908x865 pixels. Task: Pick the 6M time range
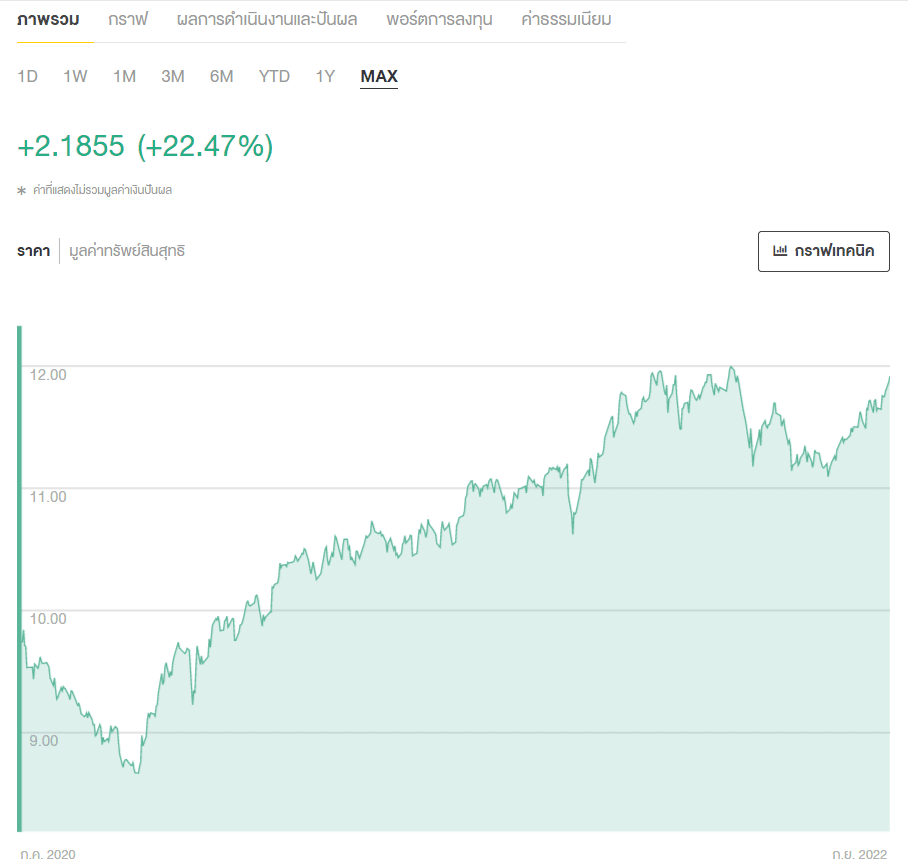point(221,77)
